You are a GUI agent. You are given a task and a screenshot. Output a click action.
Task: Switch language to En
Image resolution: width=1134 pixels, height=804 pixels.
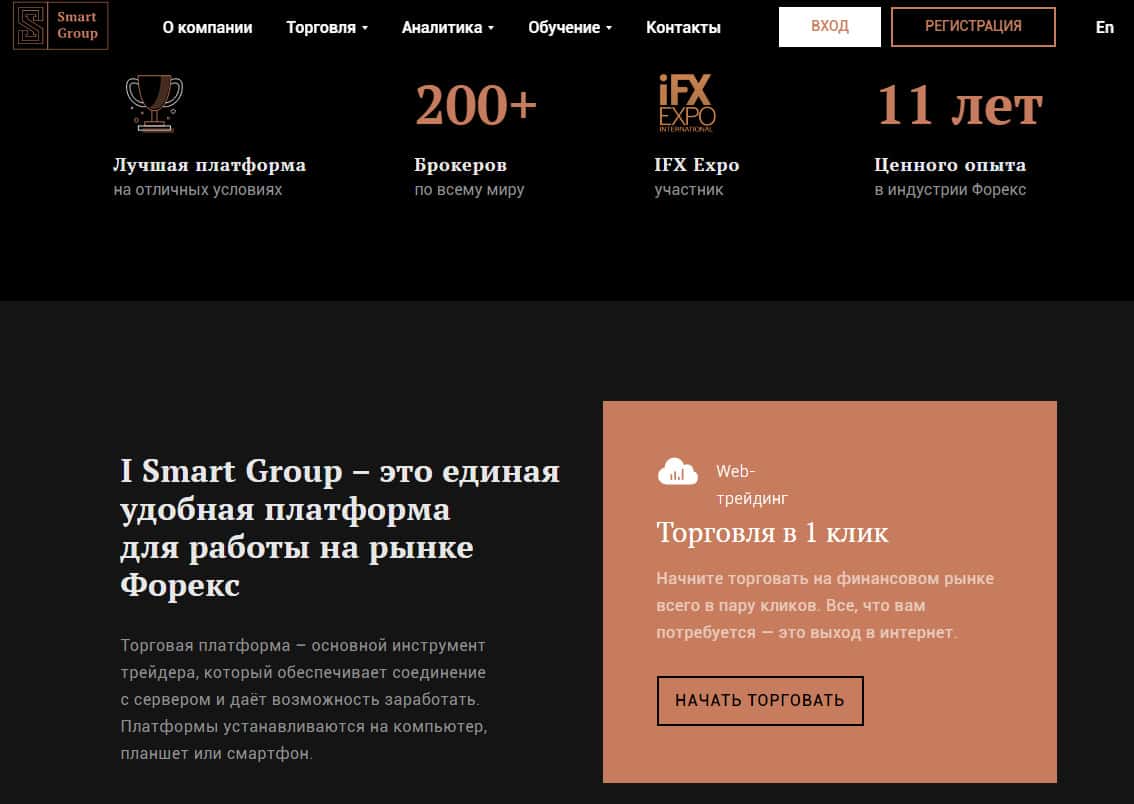pyautogui.click(x=1104, y=27)
